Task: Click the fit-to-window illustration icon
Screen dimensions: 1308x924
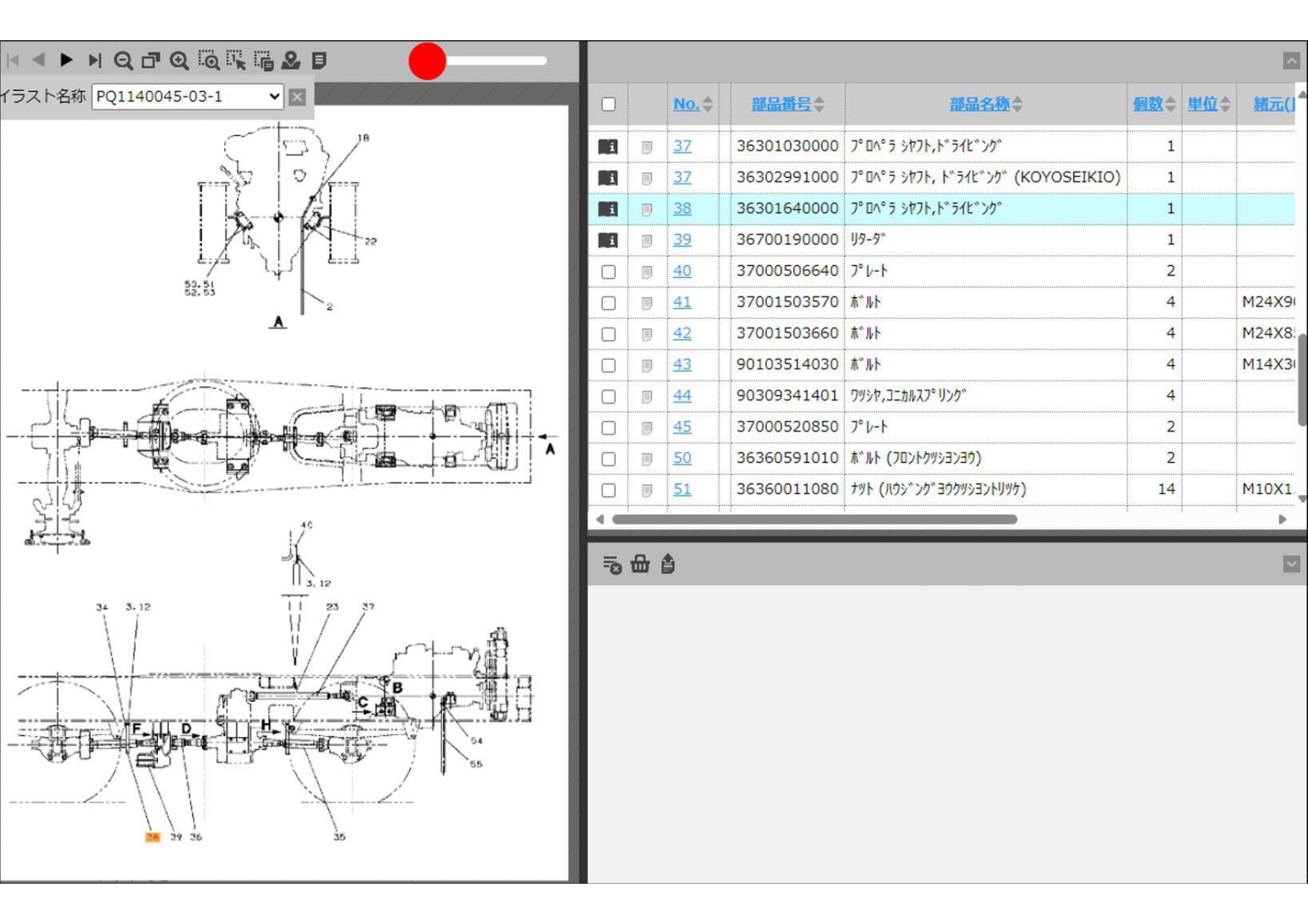Action: point(151,60)
